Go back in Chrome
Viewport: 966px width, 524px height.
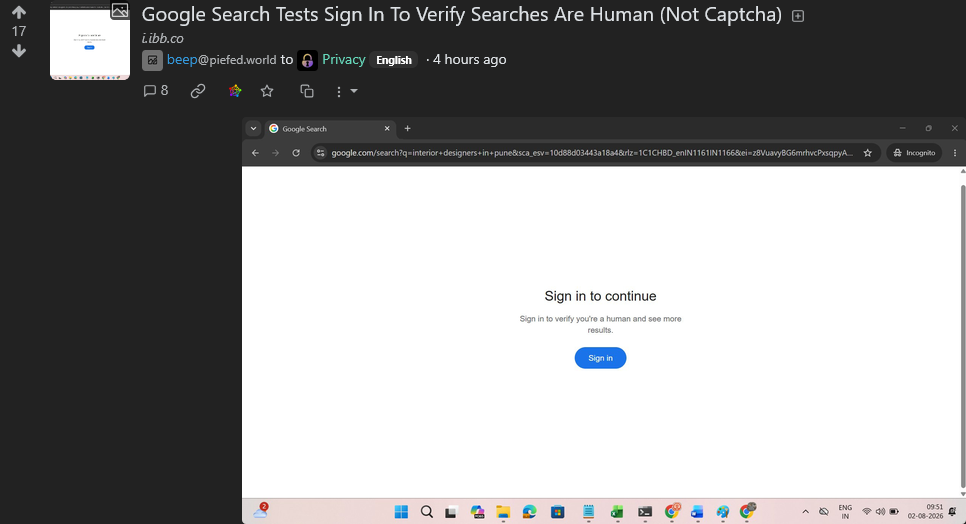[x=255, y=153]
